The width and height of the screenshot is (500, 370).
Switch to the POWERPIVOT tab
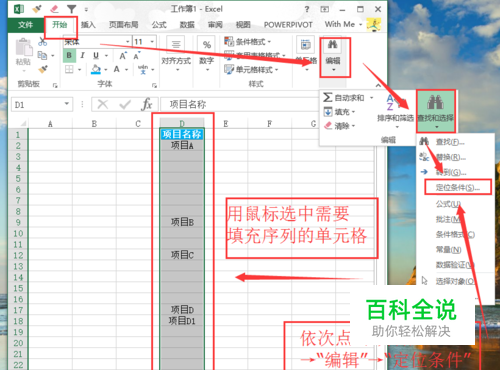tap(288, 25)
